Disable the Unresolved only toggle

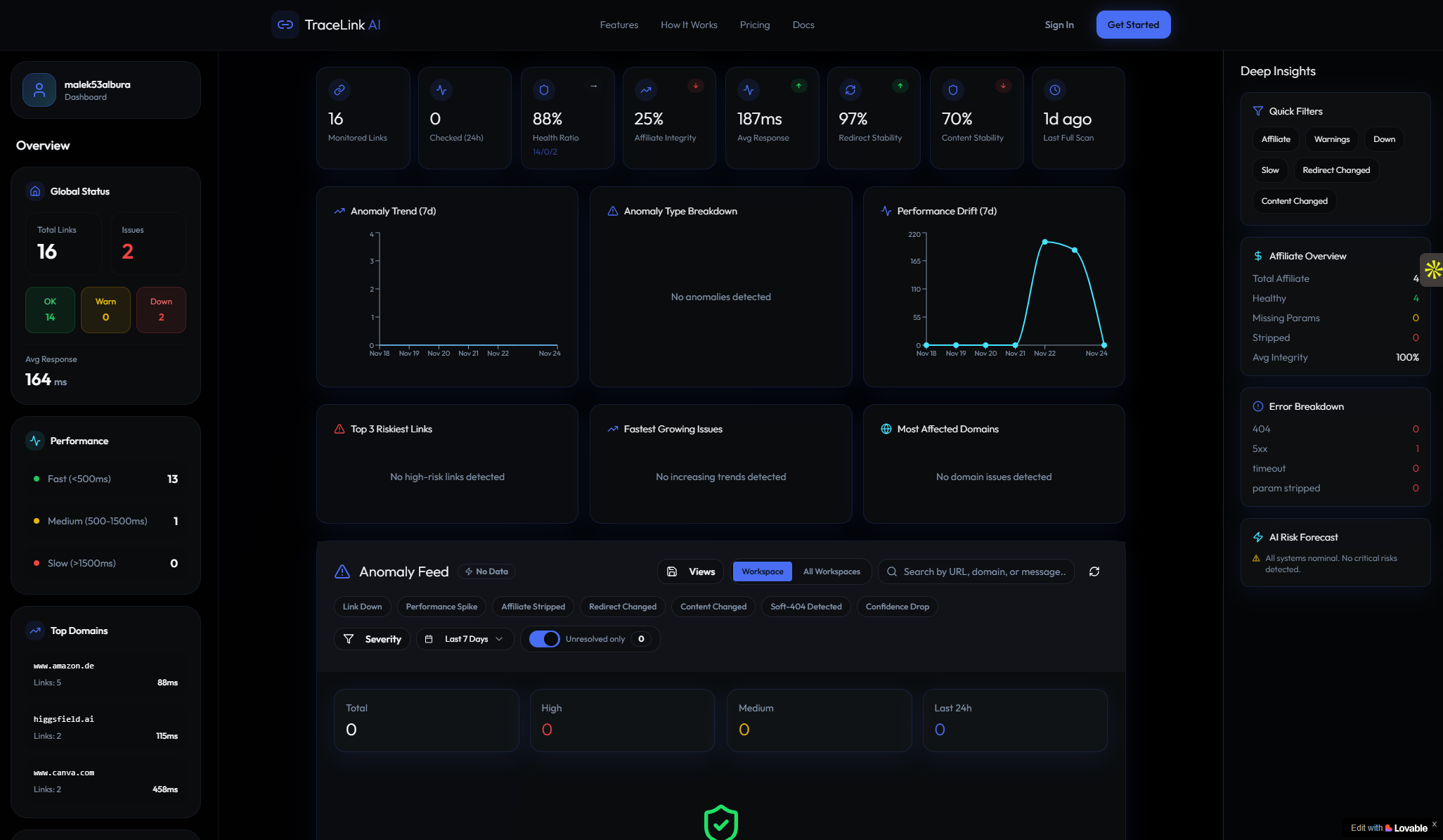pos(544,639)
